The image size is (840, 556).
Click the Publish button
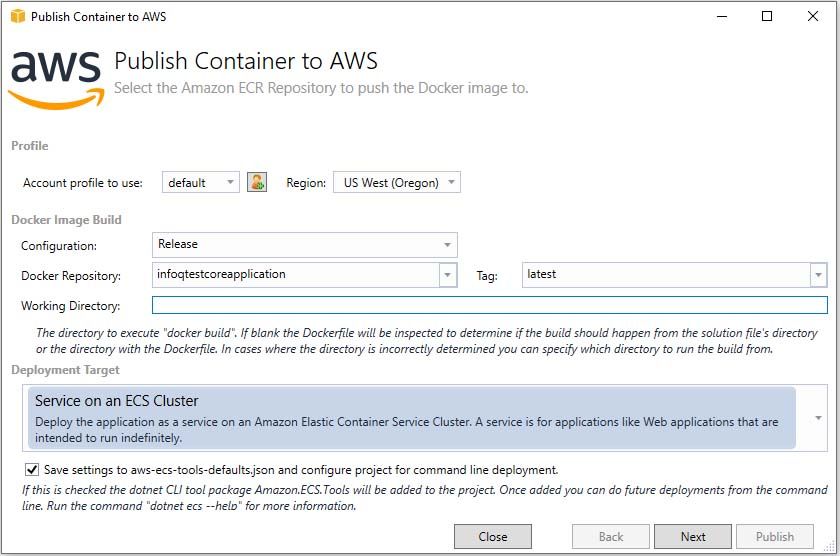[x=775, y=536]
